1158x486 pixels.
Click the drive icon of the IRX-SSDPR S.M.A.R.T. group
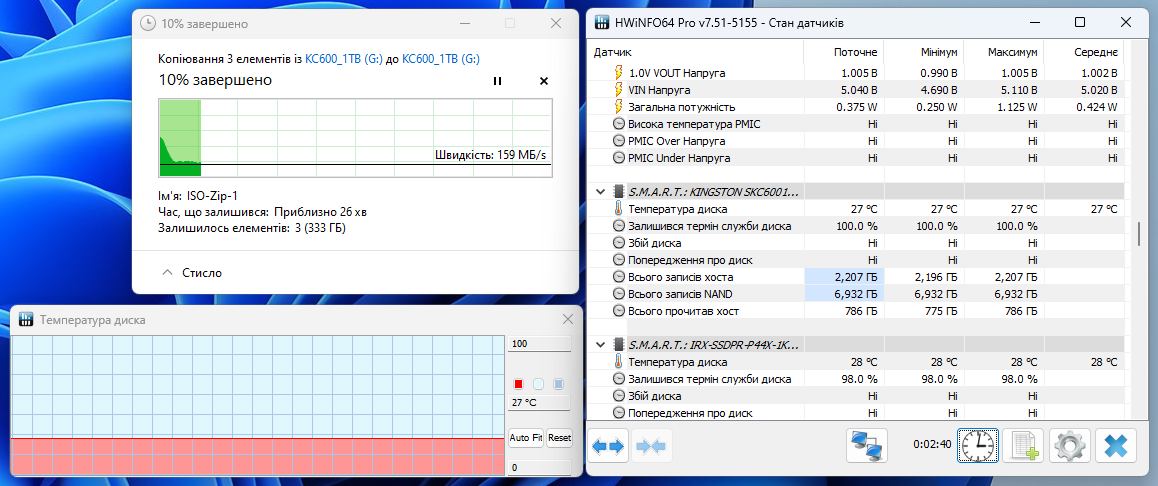point(619,345)
